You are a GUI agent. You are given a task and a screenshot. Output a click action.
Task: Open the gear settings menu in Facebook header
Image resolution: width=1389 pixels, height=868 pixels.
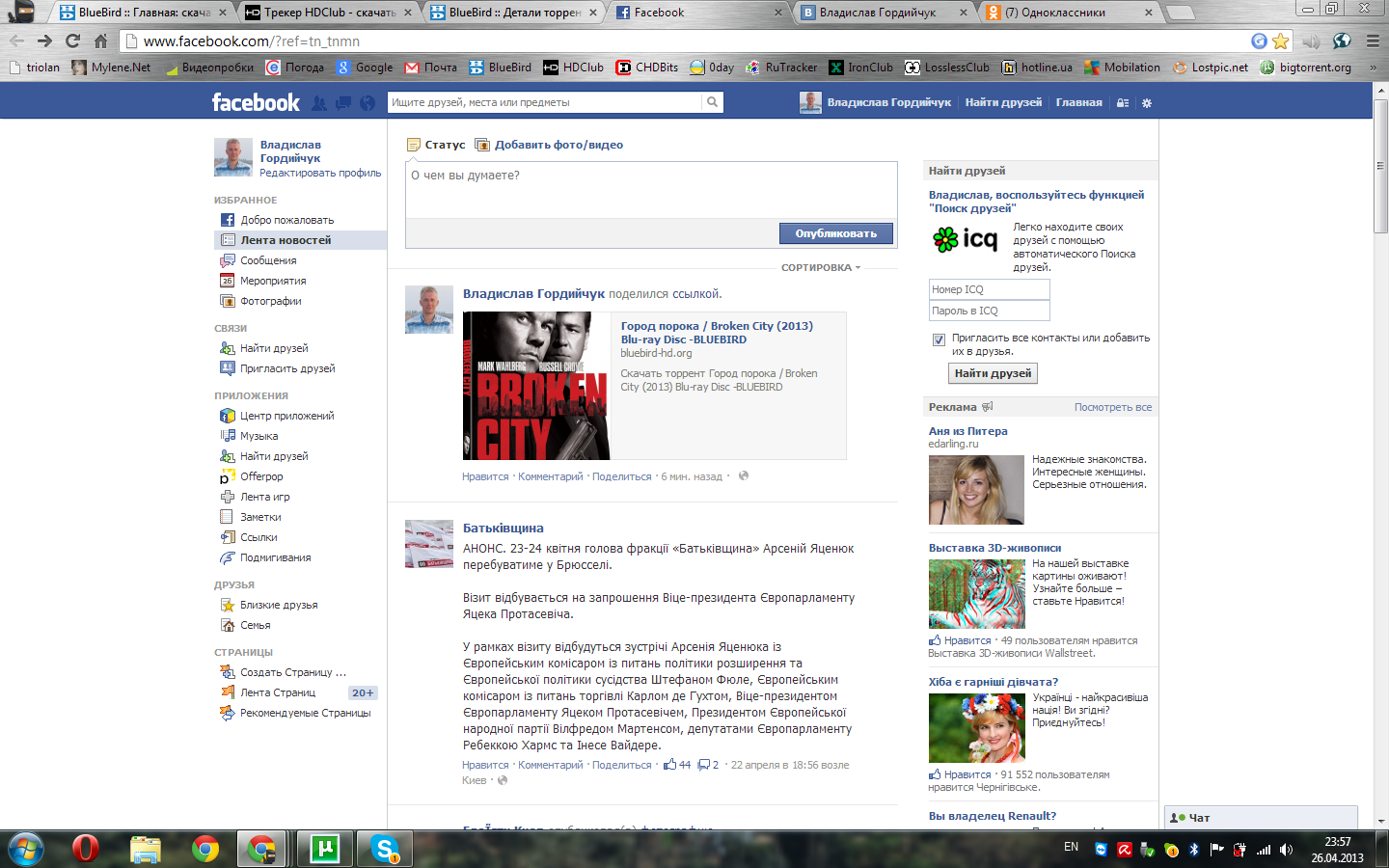tap(1147, 103)
